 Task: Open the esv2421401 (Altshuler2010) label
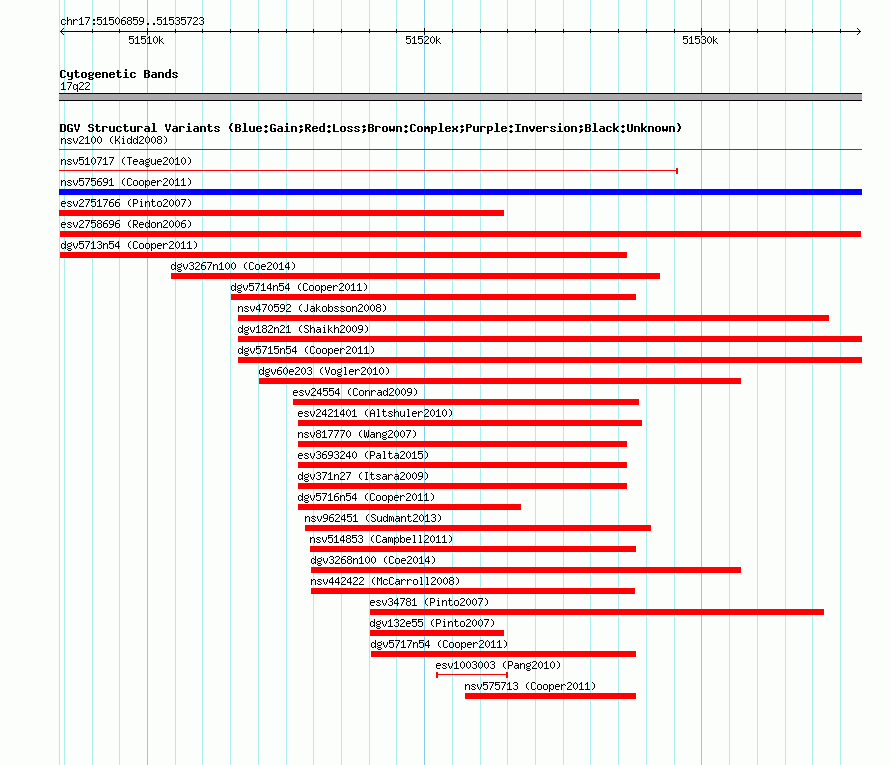pyautogui.click(x=375, y=413)
